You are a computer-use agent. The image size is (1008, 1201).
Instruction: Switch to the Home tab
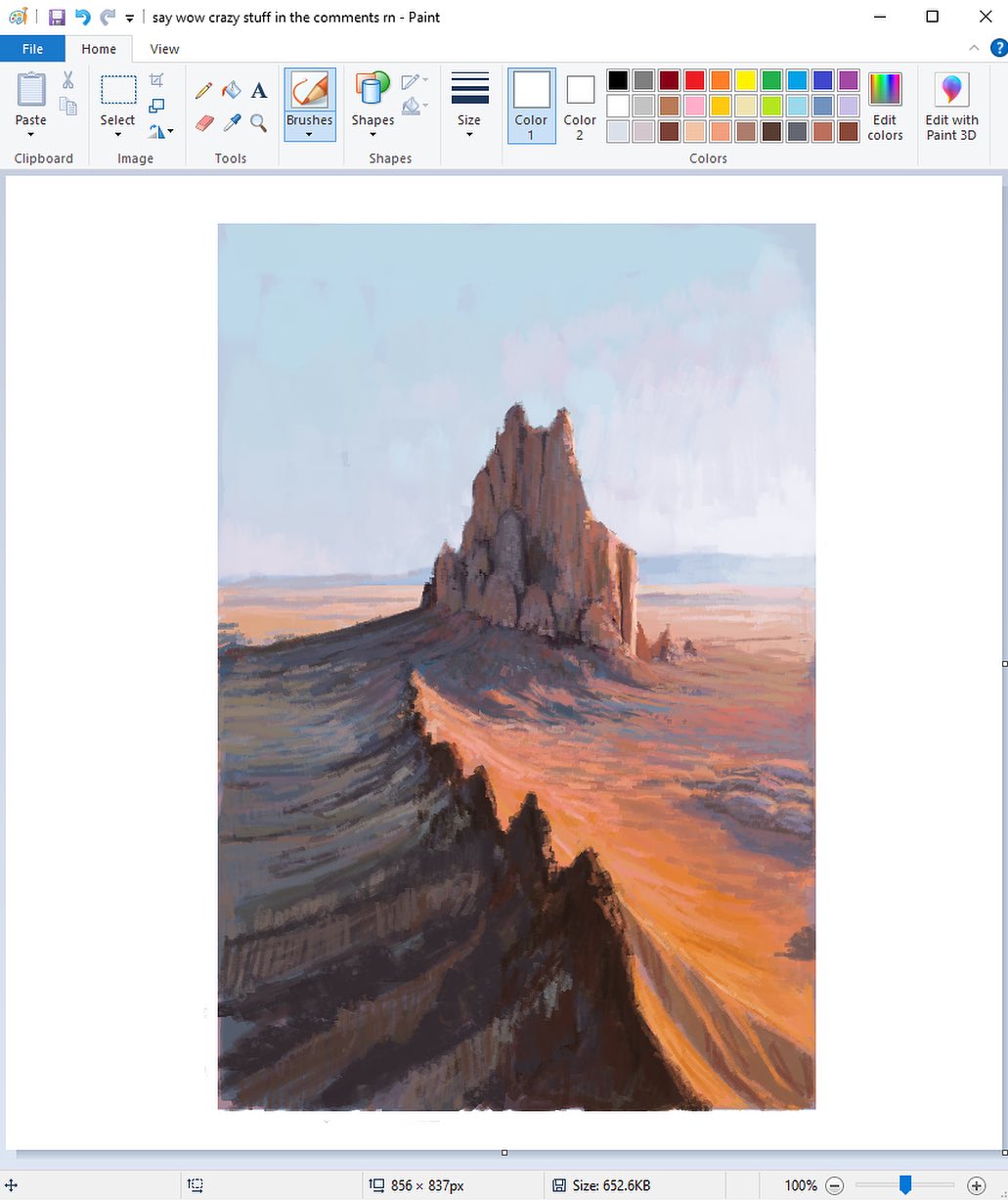tap(99, 49)
